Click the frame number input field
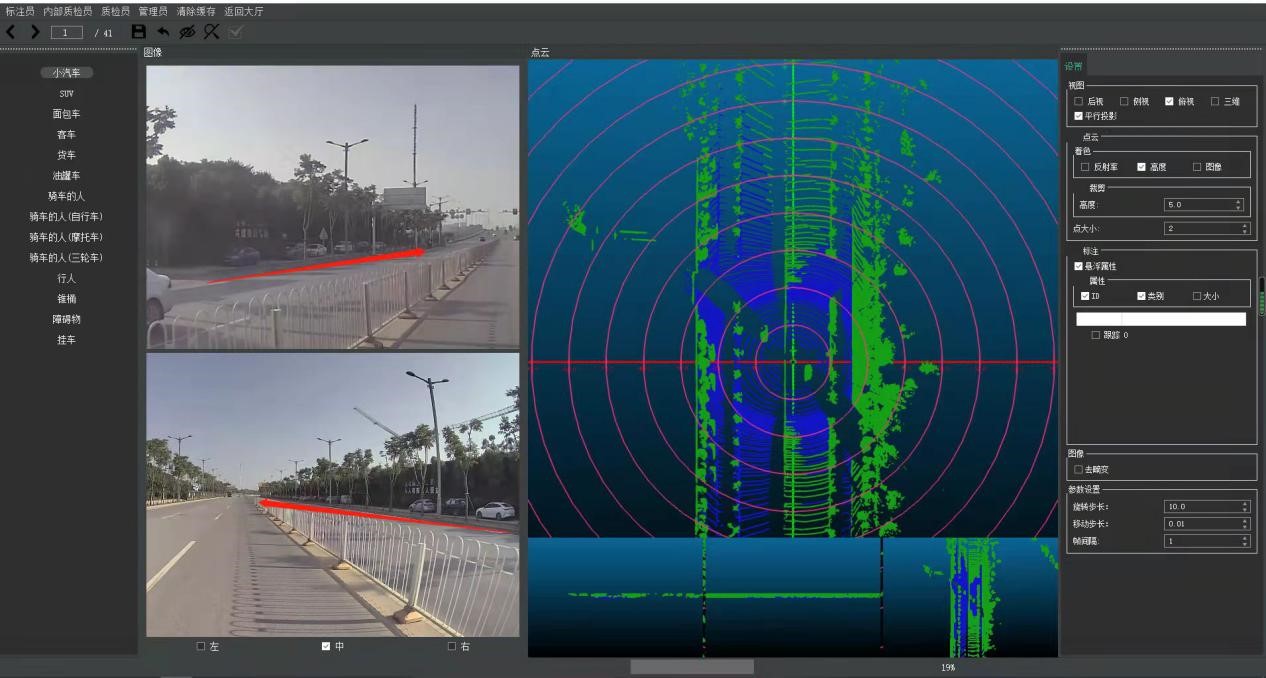This screenshot has width=1266, height=678. pos(67,33)
